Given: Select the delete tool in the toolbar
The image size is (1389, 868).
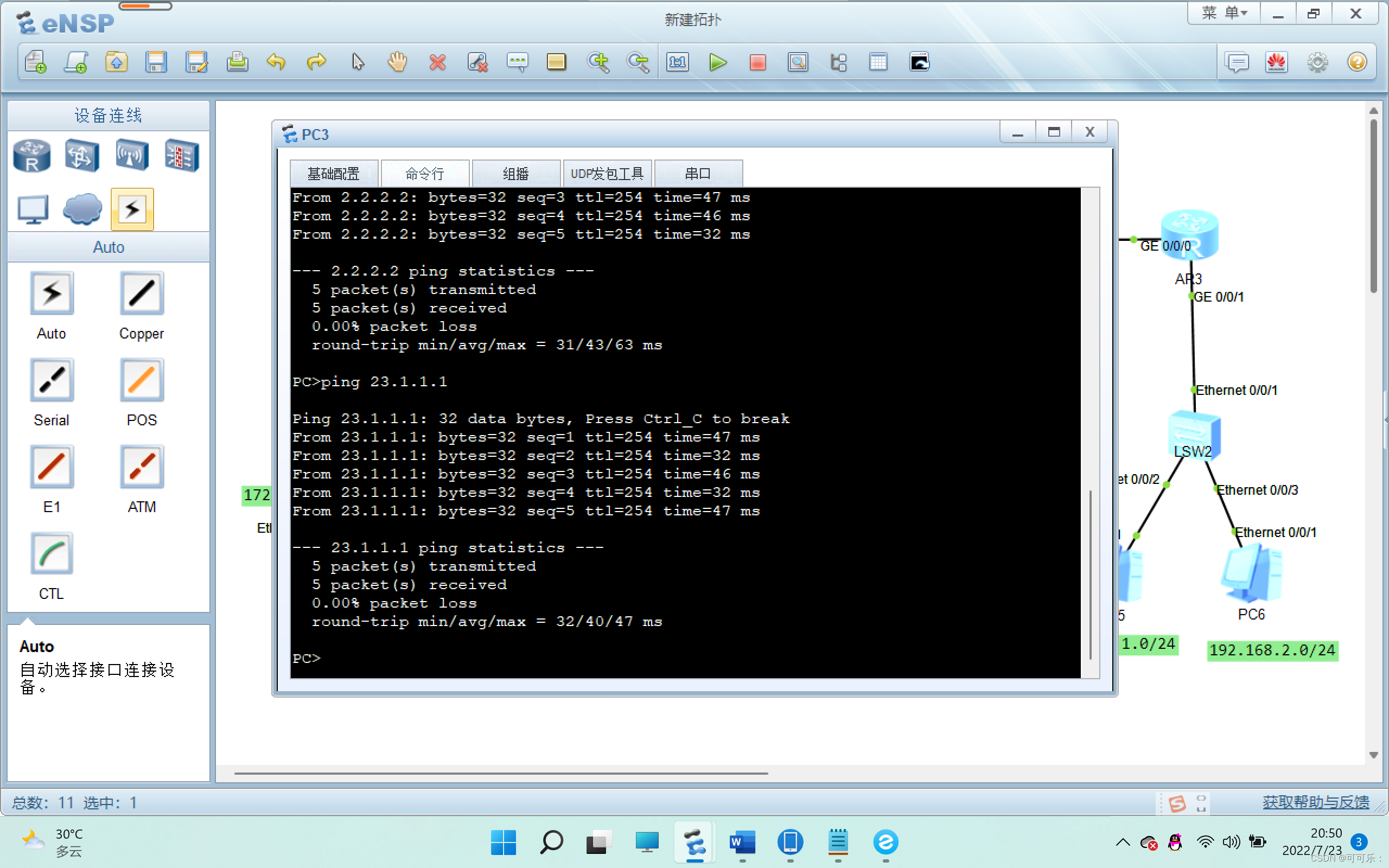Looking at the screenshot, I should pyautogui.click(x=437, y=62).
